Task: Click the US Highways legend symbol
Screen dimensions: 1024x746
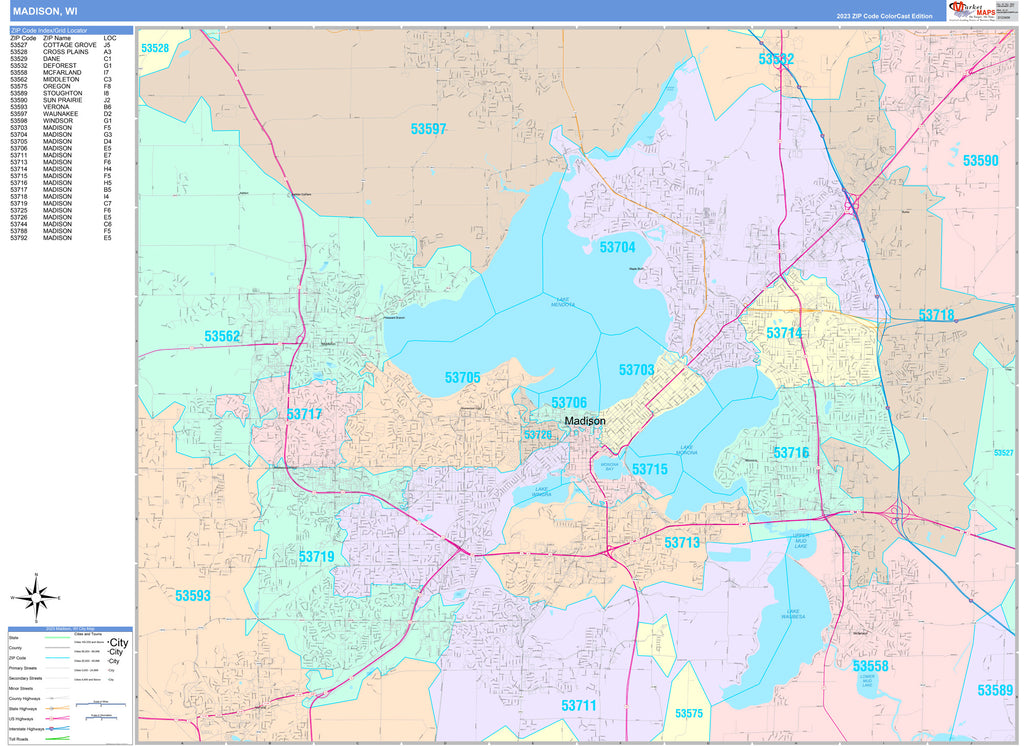Action: click(x=58, y=716)
